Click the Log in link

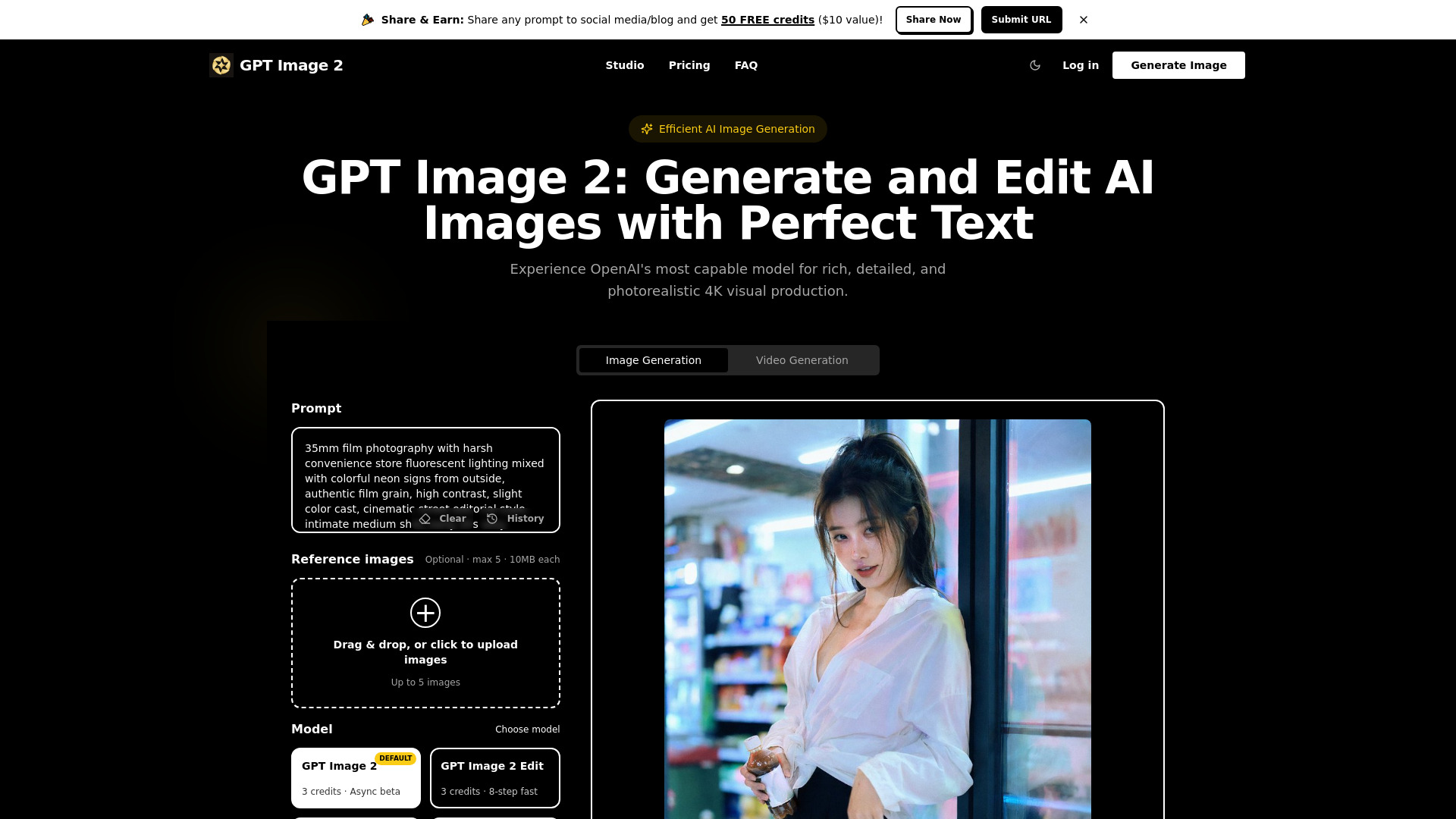click(x=1080, y=65)
